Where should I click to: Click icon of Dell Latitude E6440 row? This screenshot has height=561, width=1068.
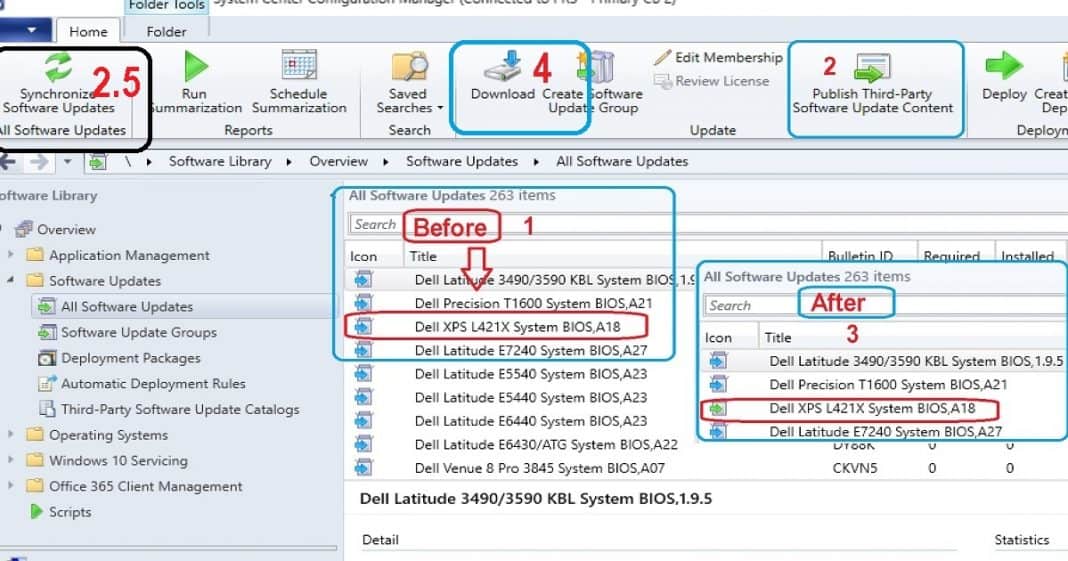364,421
